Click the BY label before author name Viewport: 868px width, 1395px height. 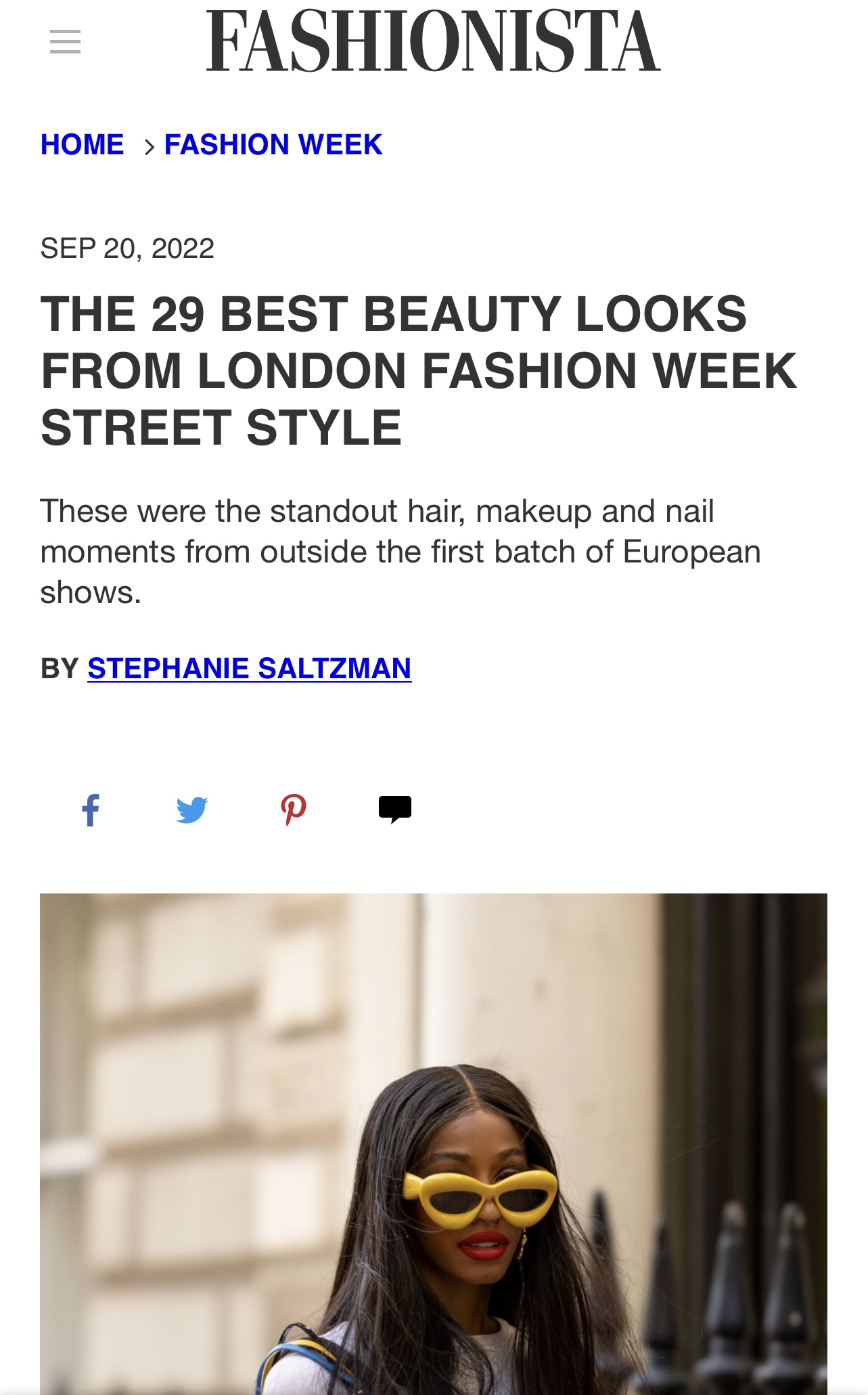tap(60, 669)
